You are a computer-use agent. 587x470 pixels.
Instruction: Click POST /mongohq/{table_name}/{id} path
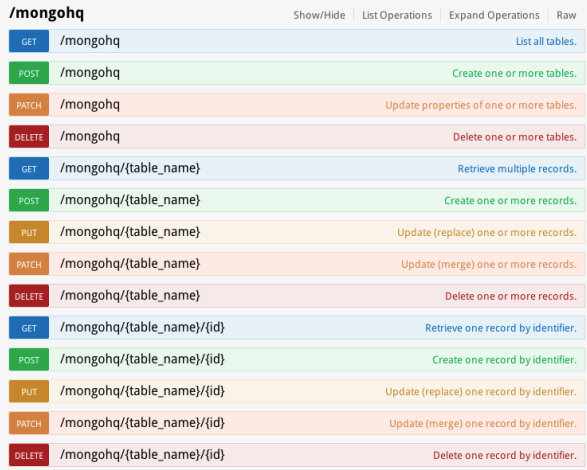143,359
